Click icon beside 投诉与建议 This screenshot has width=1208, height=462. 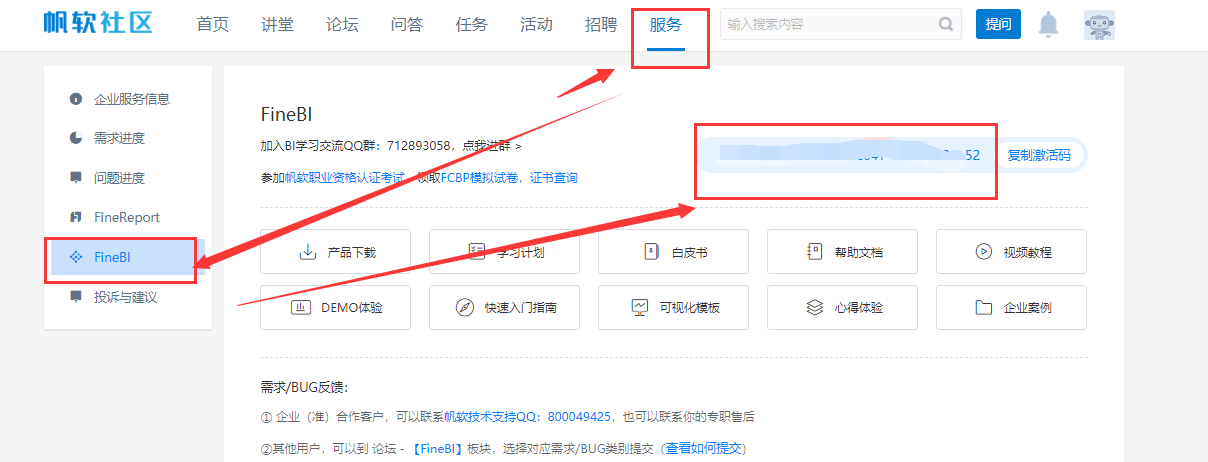(76, 297)
